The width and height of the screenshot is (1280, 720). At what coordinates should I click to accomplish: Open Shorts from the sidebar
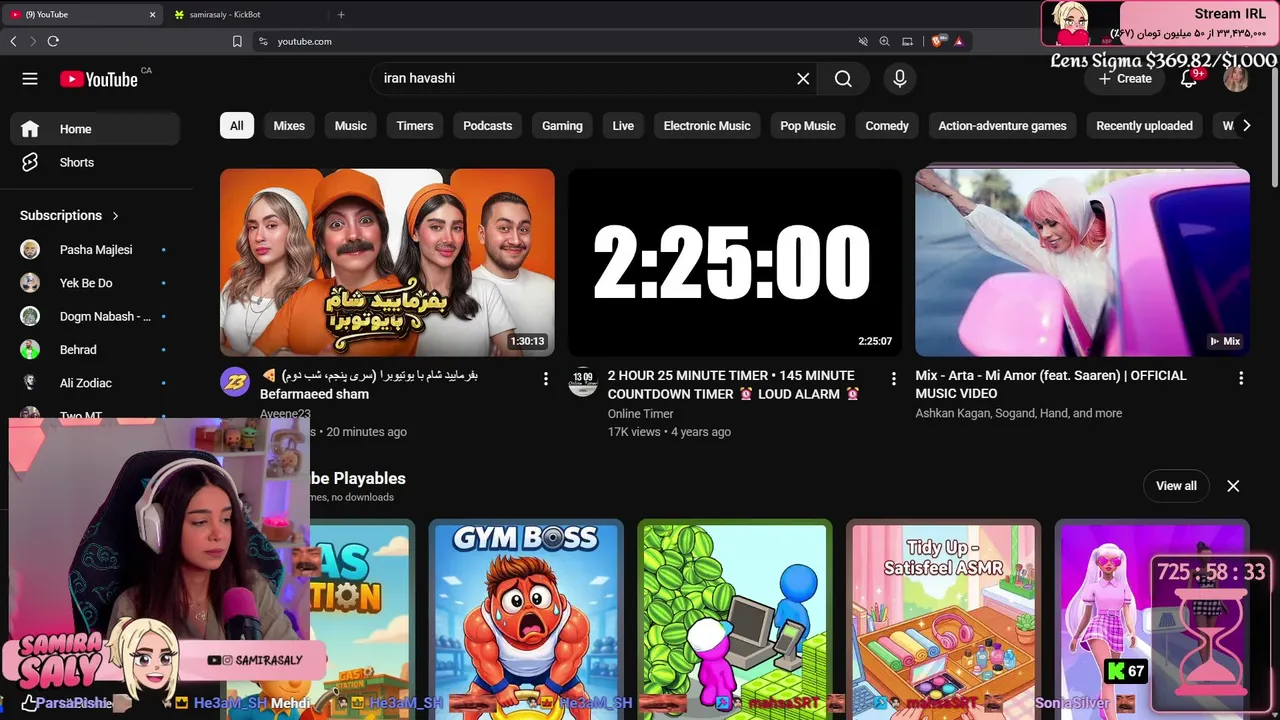[x=95, y=162]
